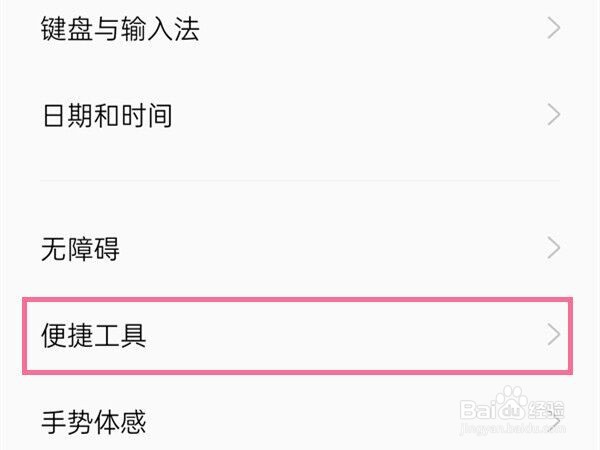Click the arrow next to 无障碍
Viewport: 600px width, 450px height.
pos(554,247)
